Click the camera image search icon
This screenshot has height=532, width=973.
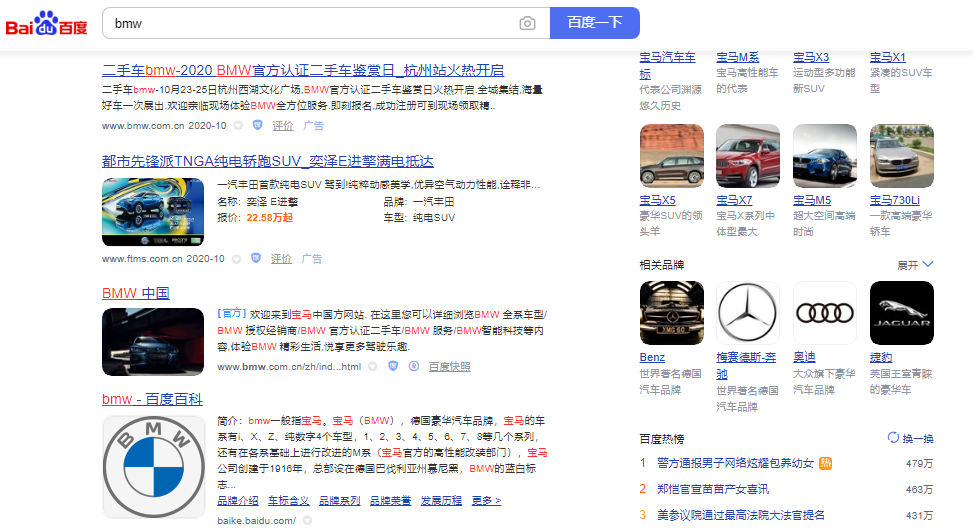pyautogui.click(x=527, y=23)
